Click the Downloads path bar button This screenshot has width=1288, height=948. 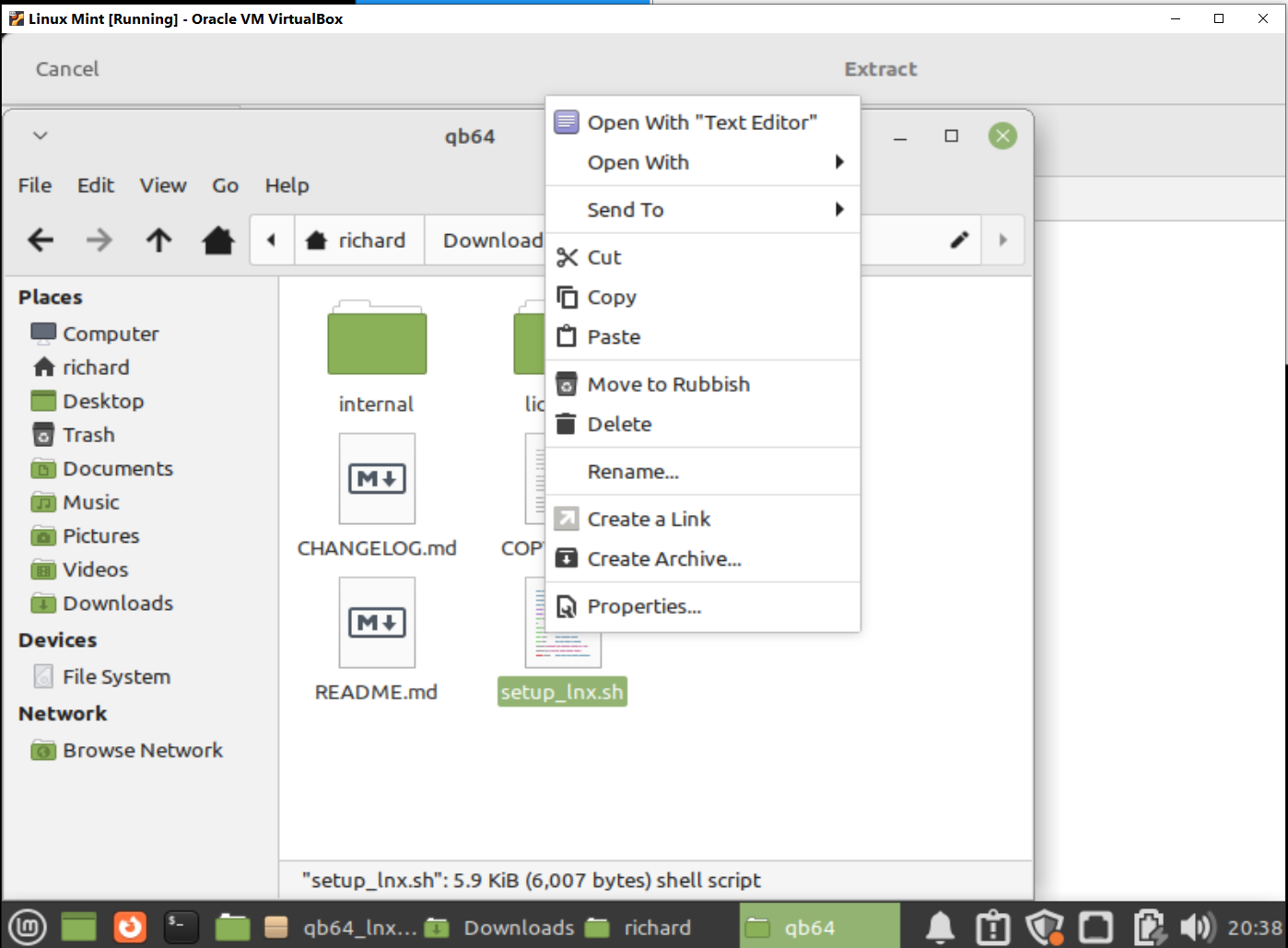point(486,240)
